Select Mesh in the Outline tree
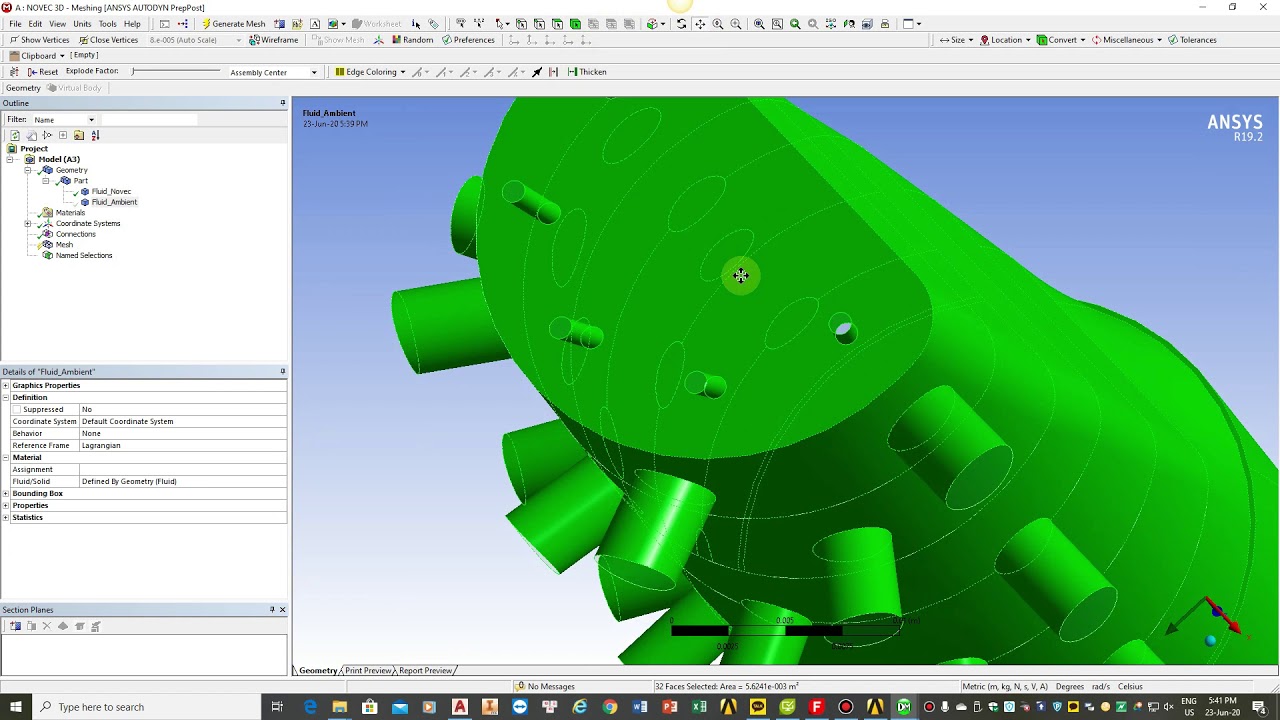 [x=64, y=244]
